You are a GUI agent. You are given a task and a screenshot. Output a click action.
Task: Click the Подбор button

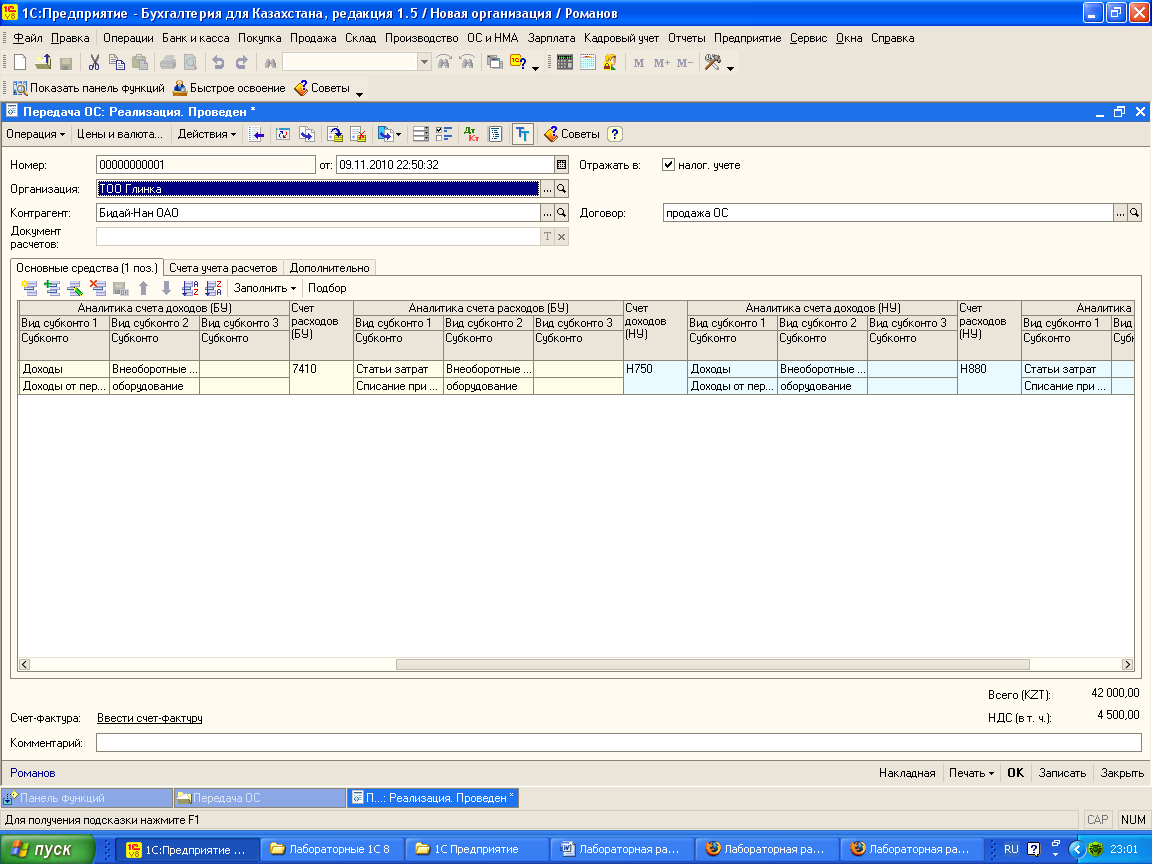coord(327,288)
